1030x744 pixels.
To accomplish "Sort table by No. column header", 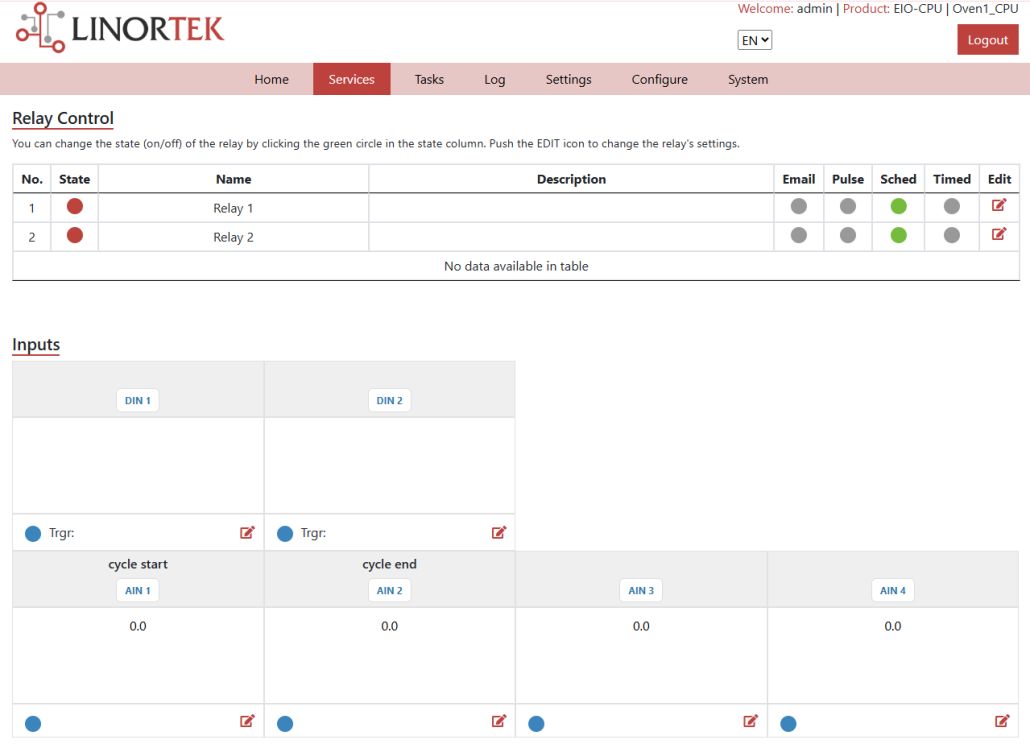I will (32, 179).
